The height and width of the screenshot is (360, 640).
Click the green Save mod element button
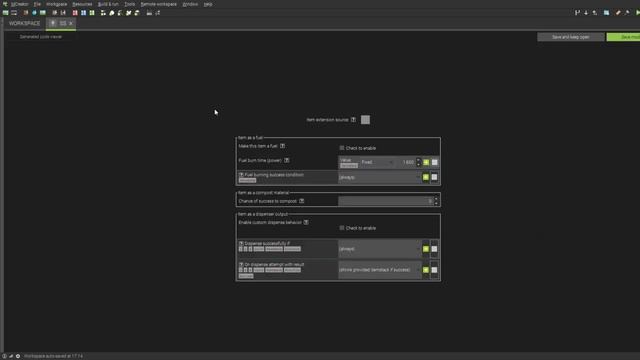tap(623, 37)
